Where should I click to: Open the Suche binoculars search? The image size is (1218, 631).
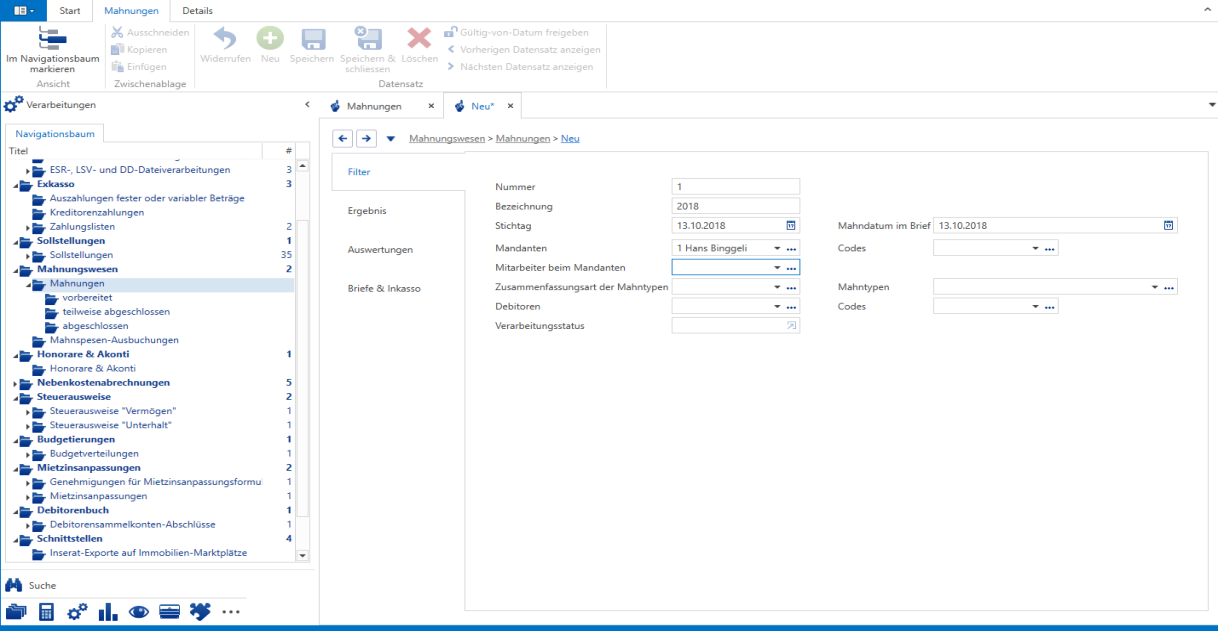click(14, 585)
